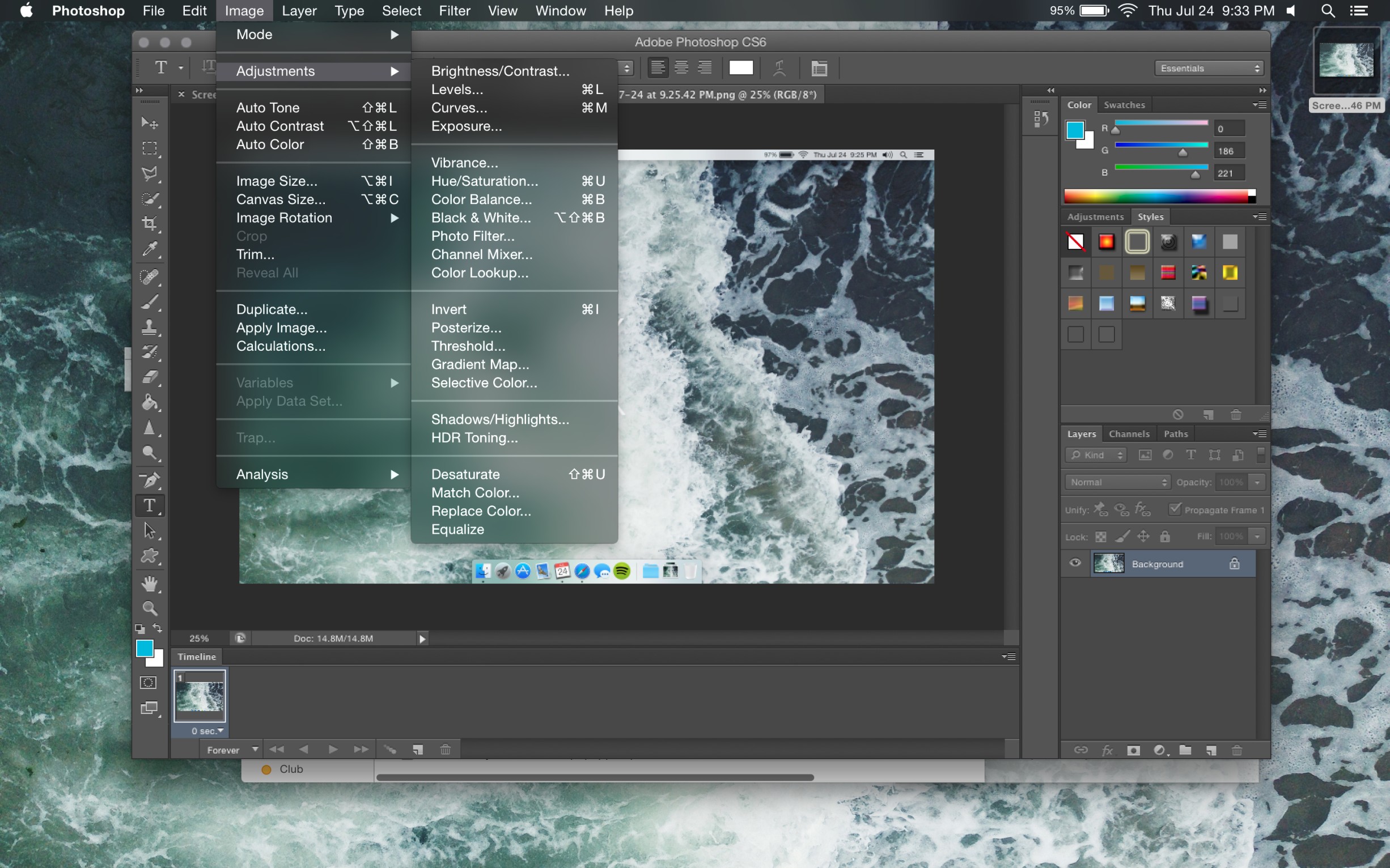
Task: Select the Eyedropper tool
Action: (150, 249)
